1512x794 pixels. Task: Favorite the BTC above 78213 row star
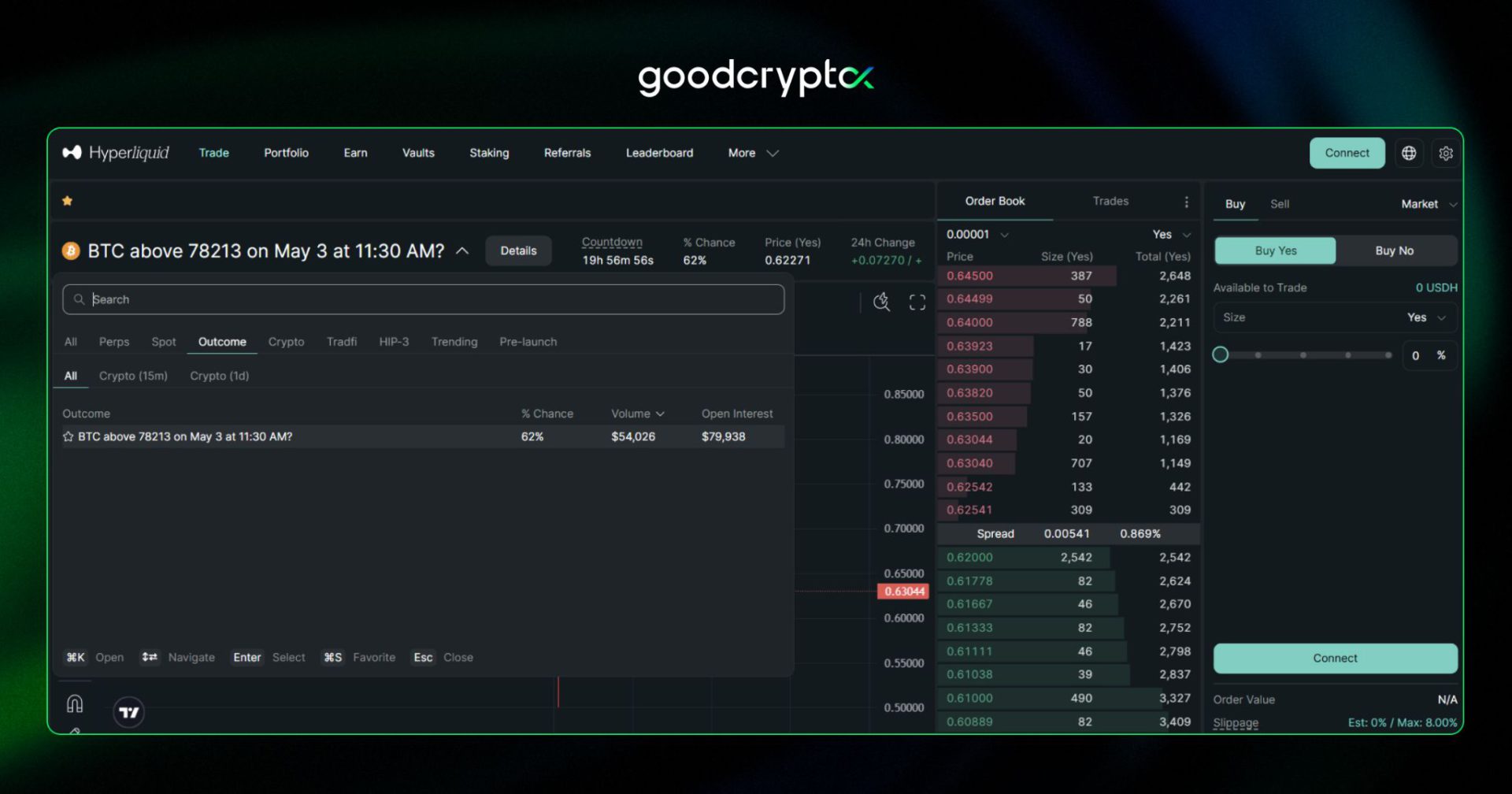click(69, 436)
